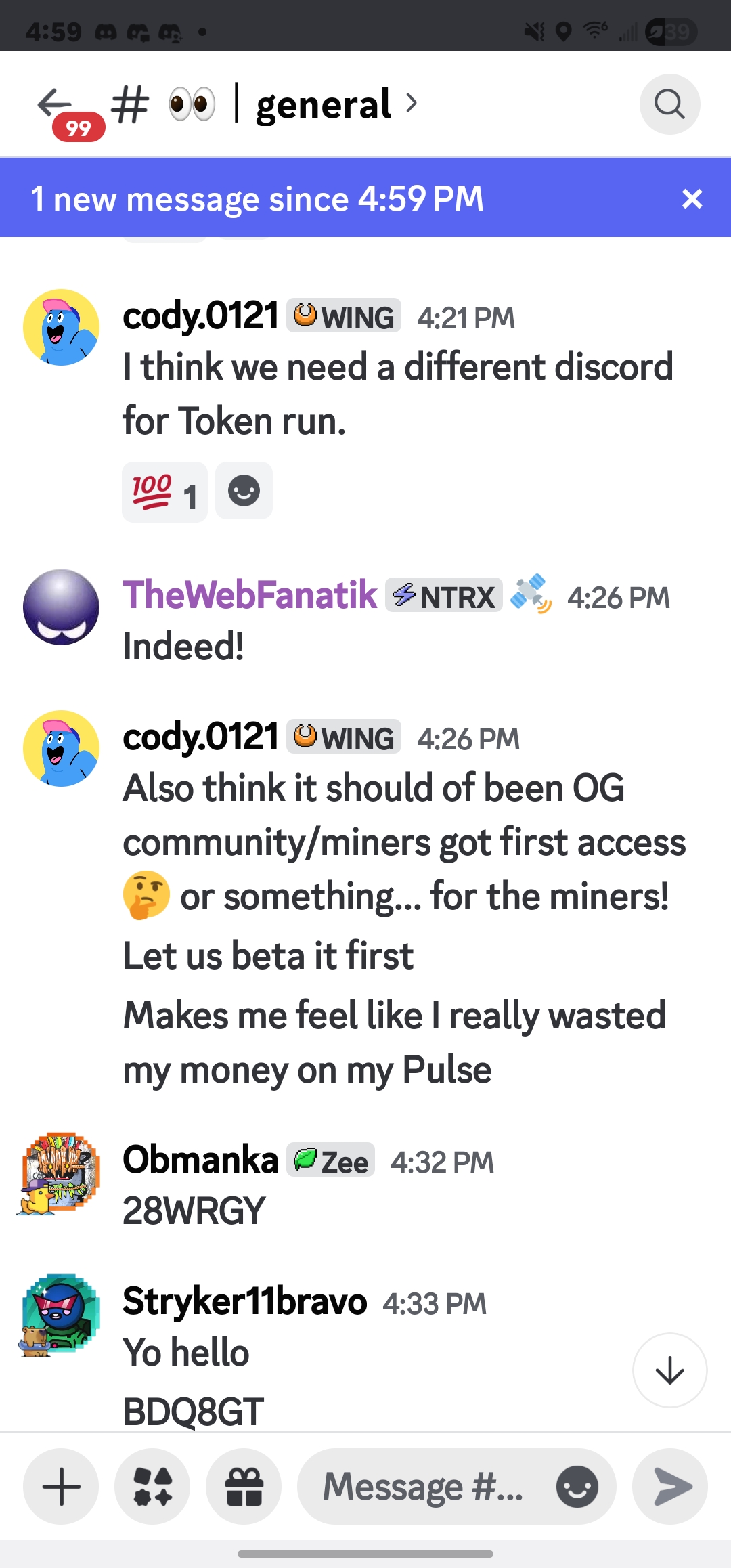
Task: Dismiss the new message banner
Action: [692, 198]
